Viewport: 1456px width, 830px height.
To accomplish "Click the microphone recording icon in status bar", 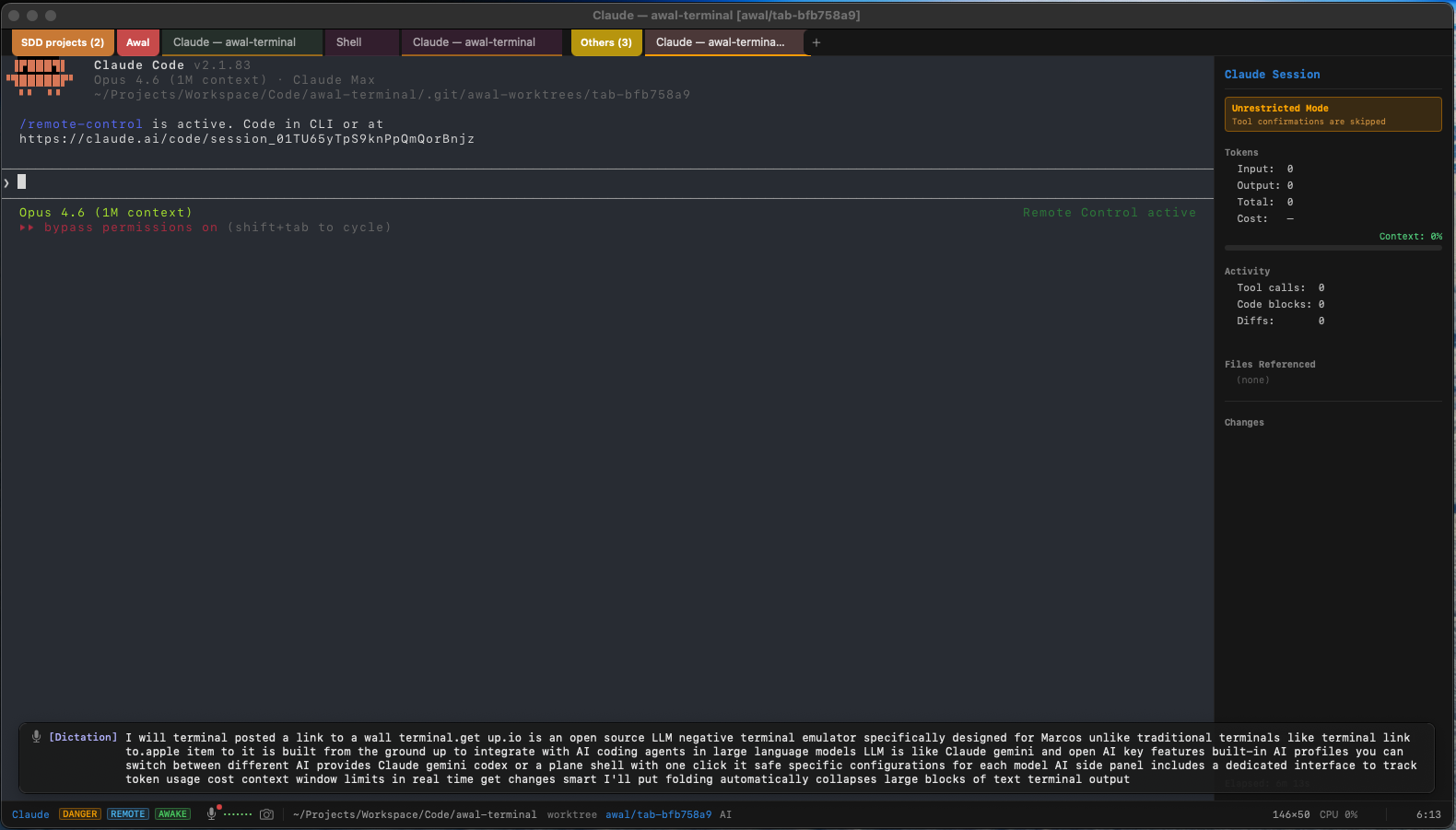I will pyautogui.click(x=213, y=813).
